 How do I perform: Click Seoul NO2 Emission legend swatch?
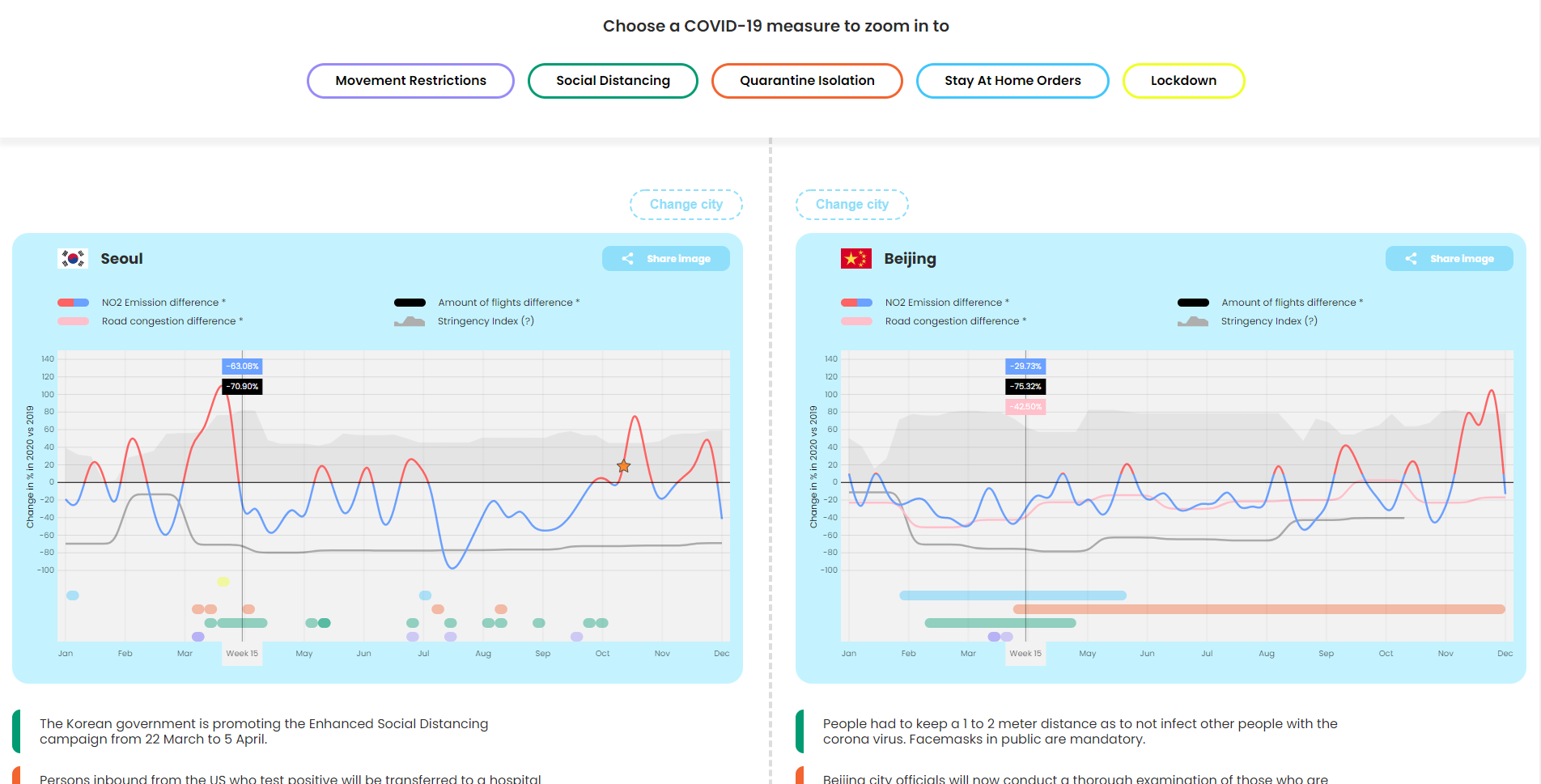(x=73, y=303)
